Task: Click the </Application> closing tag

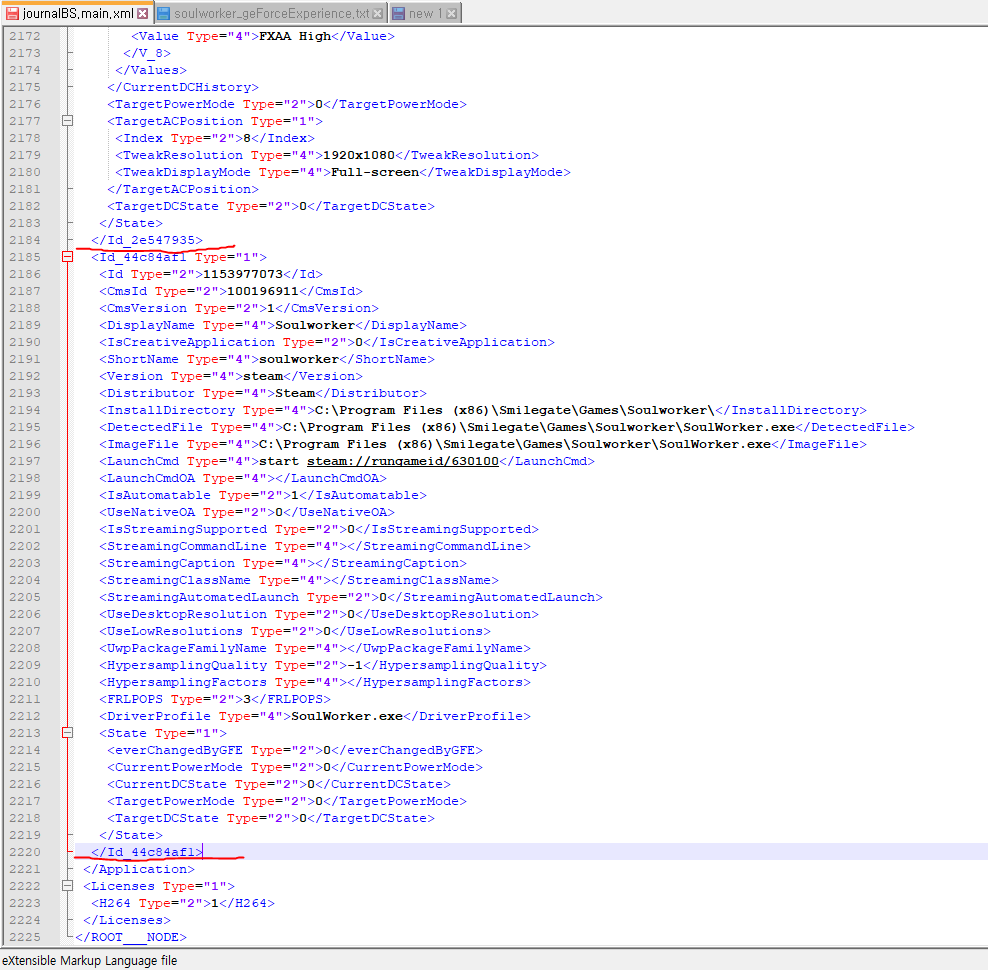Action: 139,869
